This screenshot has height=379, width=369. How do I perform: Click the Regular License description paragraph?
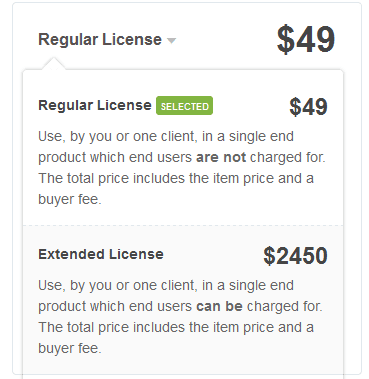[x=182, y=168]
